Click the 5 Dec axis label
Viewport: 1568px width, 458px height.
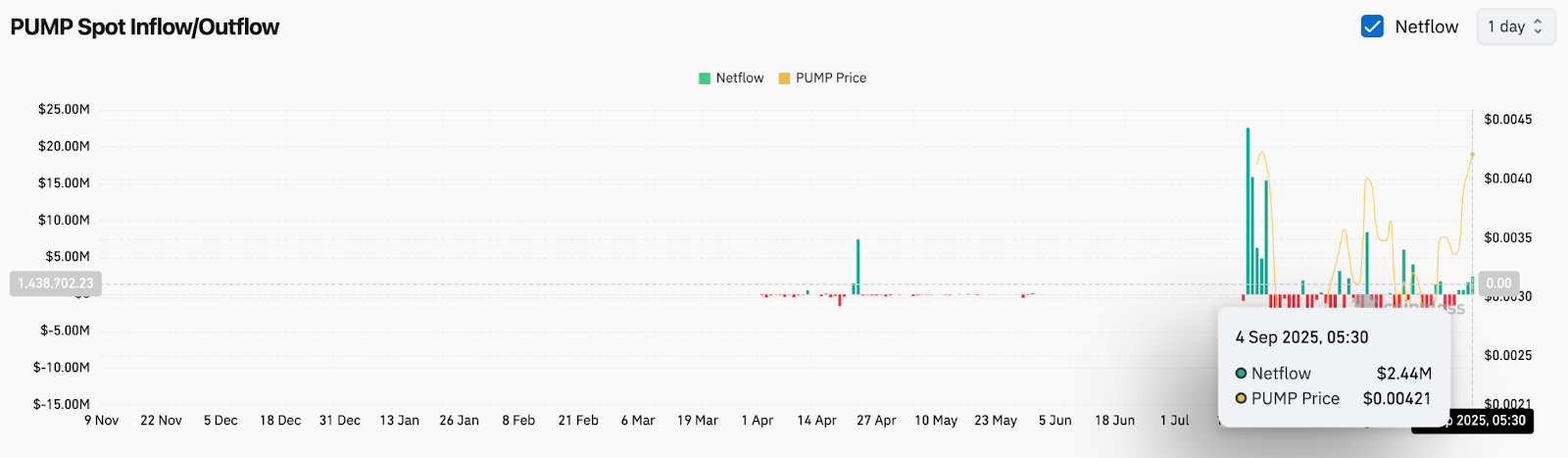point(220,420)
